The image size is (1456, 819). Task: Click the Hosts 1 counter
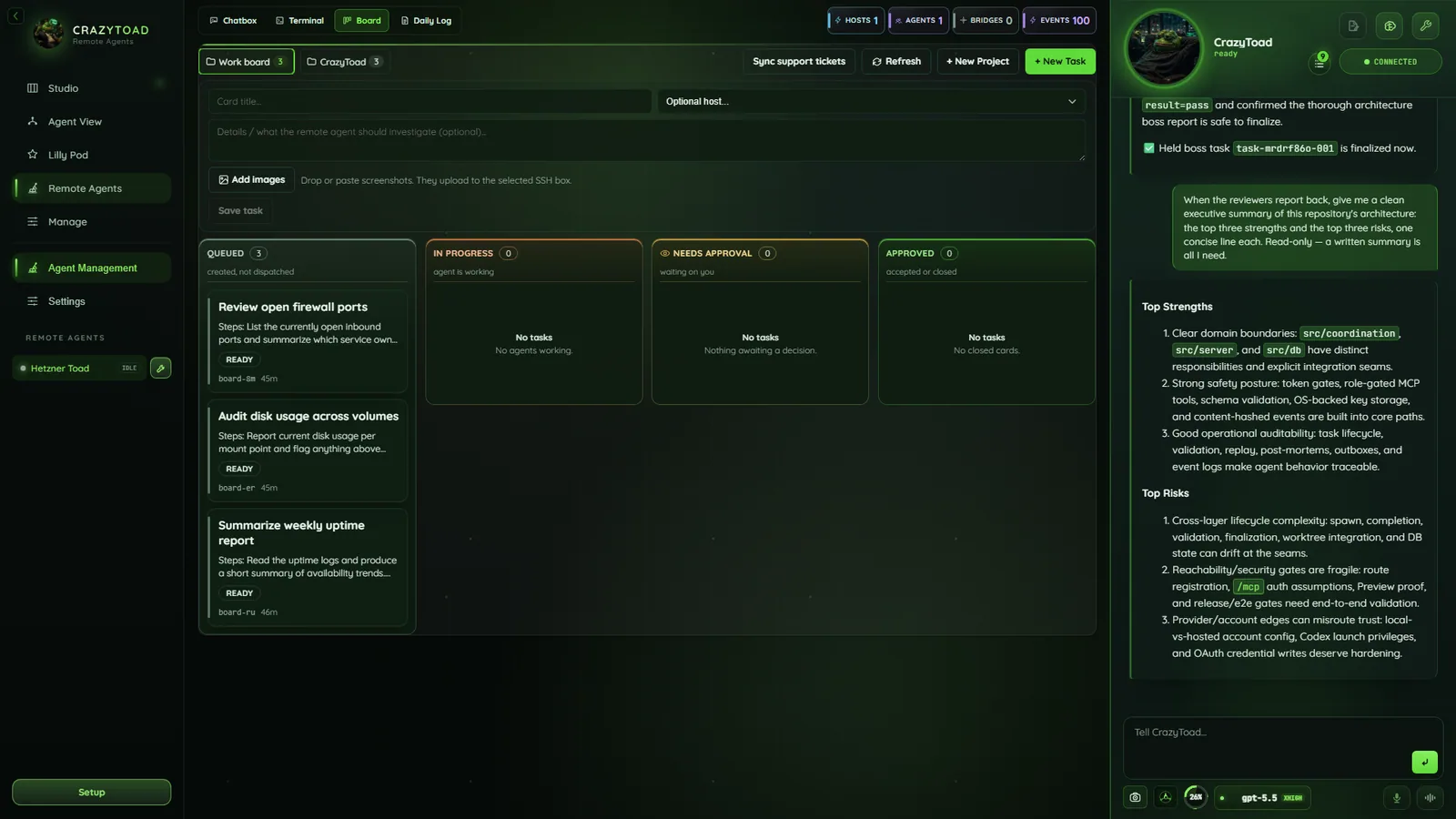click(x=856, y=20)
